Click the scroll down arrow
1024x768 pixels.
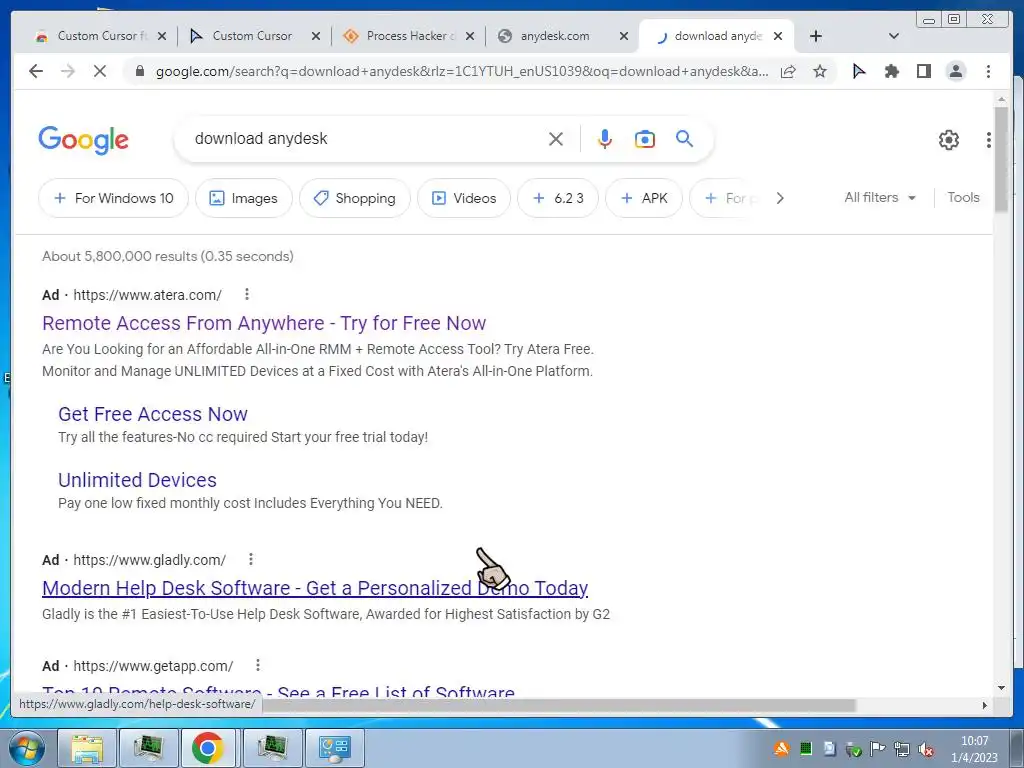click(1001, 688)
